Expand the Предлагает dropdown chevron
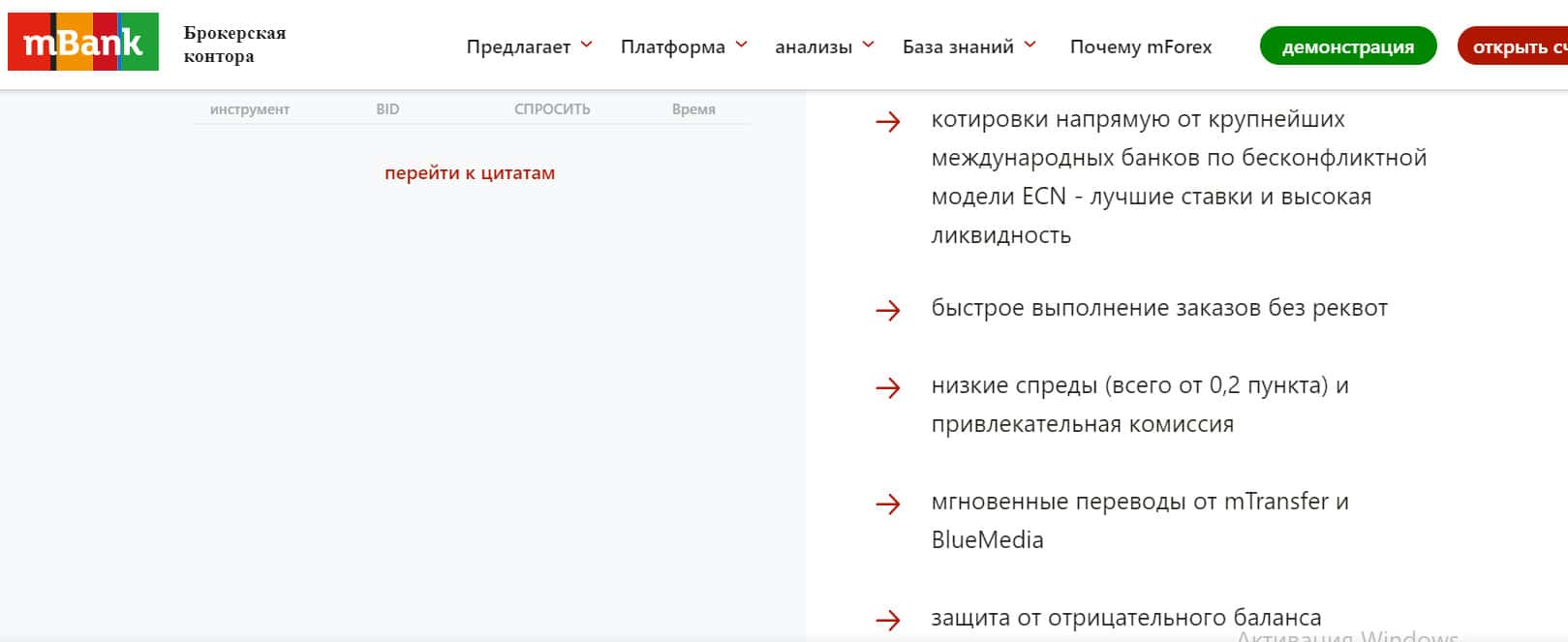This screenshot has height=642, width=1568. (586, 45)
